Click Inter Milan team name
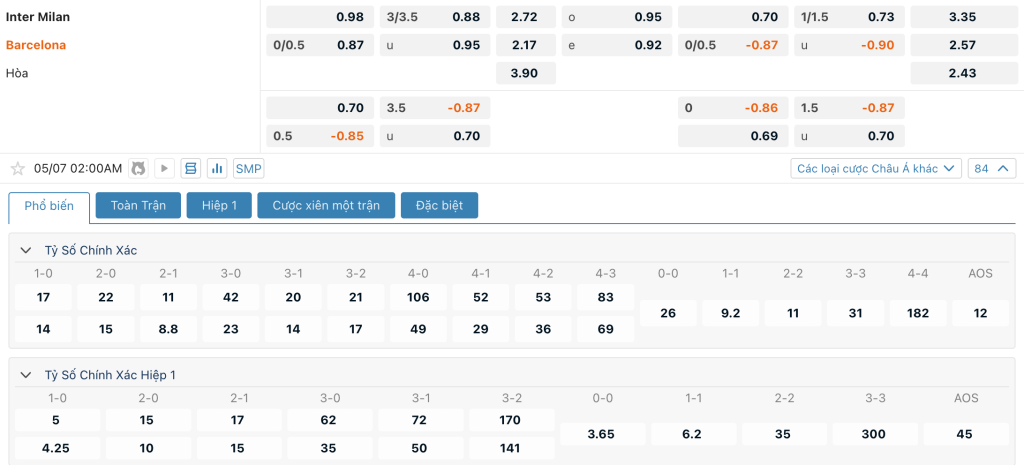 38,17
